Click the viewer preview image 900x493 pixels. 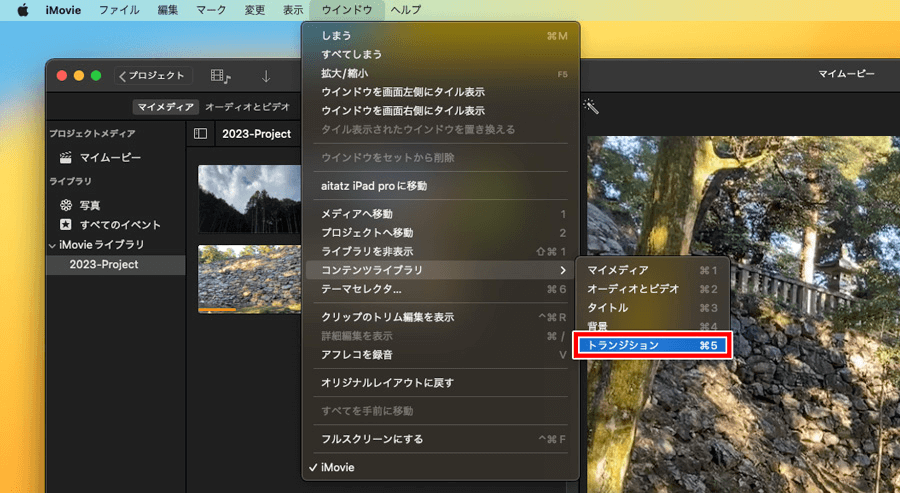click(x=743, y=314)
